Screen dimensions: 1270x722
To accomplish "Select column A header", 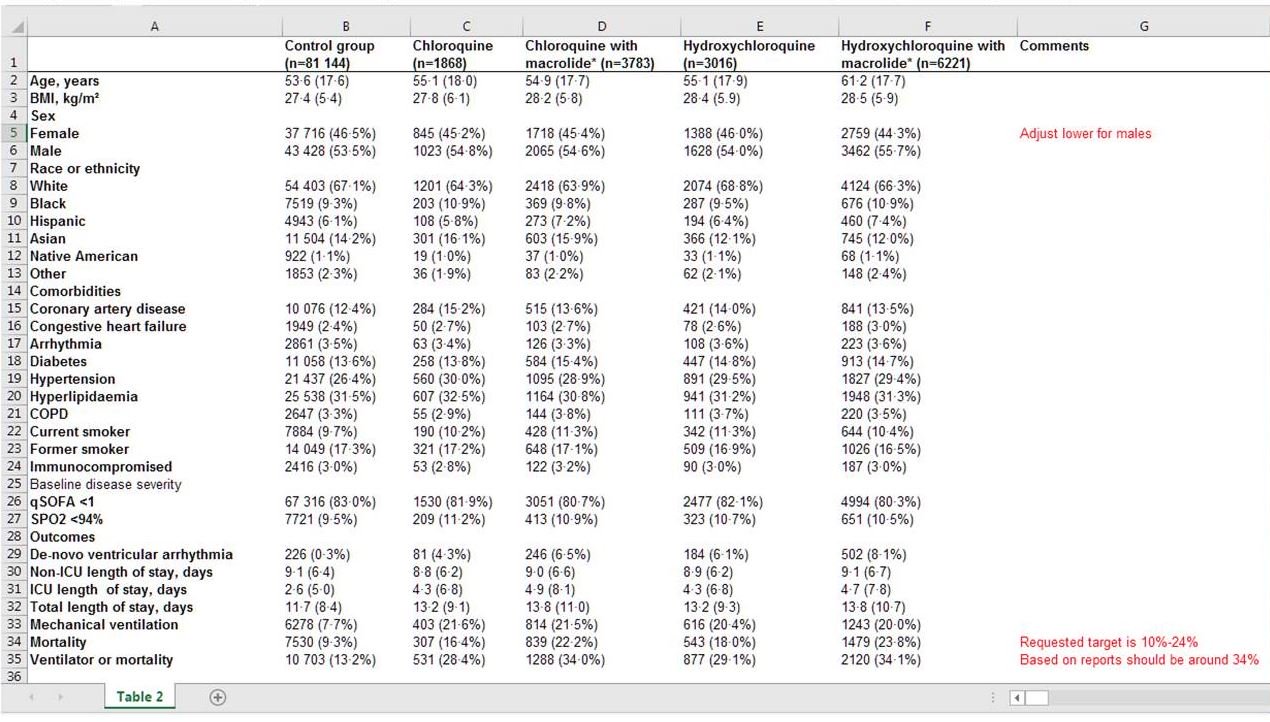I will [154, 27].
